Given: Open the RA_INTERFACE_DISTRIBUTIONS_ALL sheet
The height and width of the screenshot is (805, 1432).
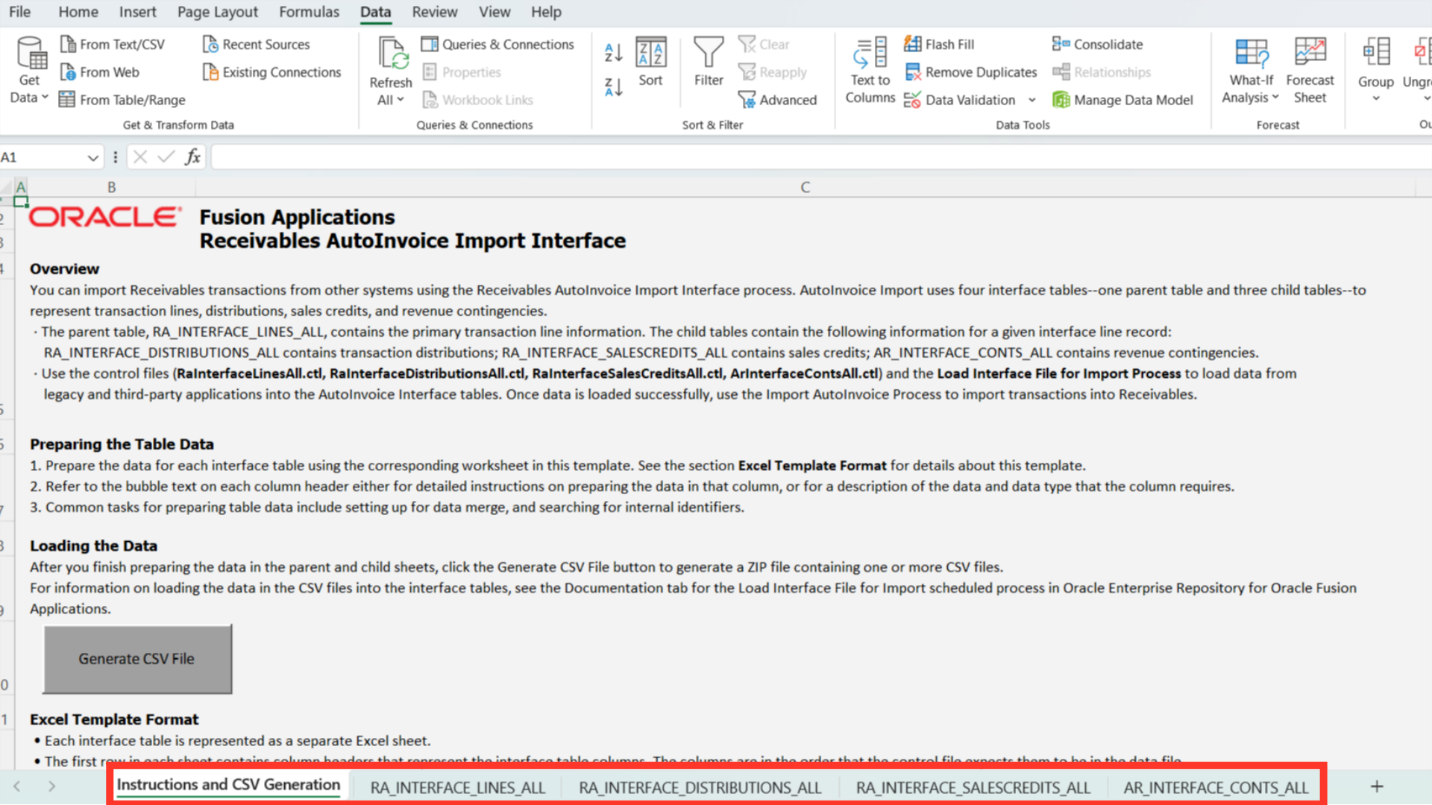Looking at the screenshot, I should (x=700, y=787).
